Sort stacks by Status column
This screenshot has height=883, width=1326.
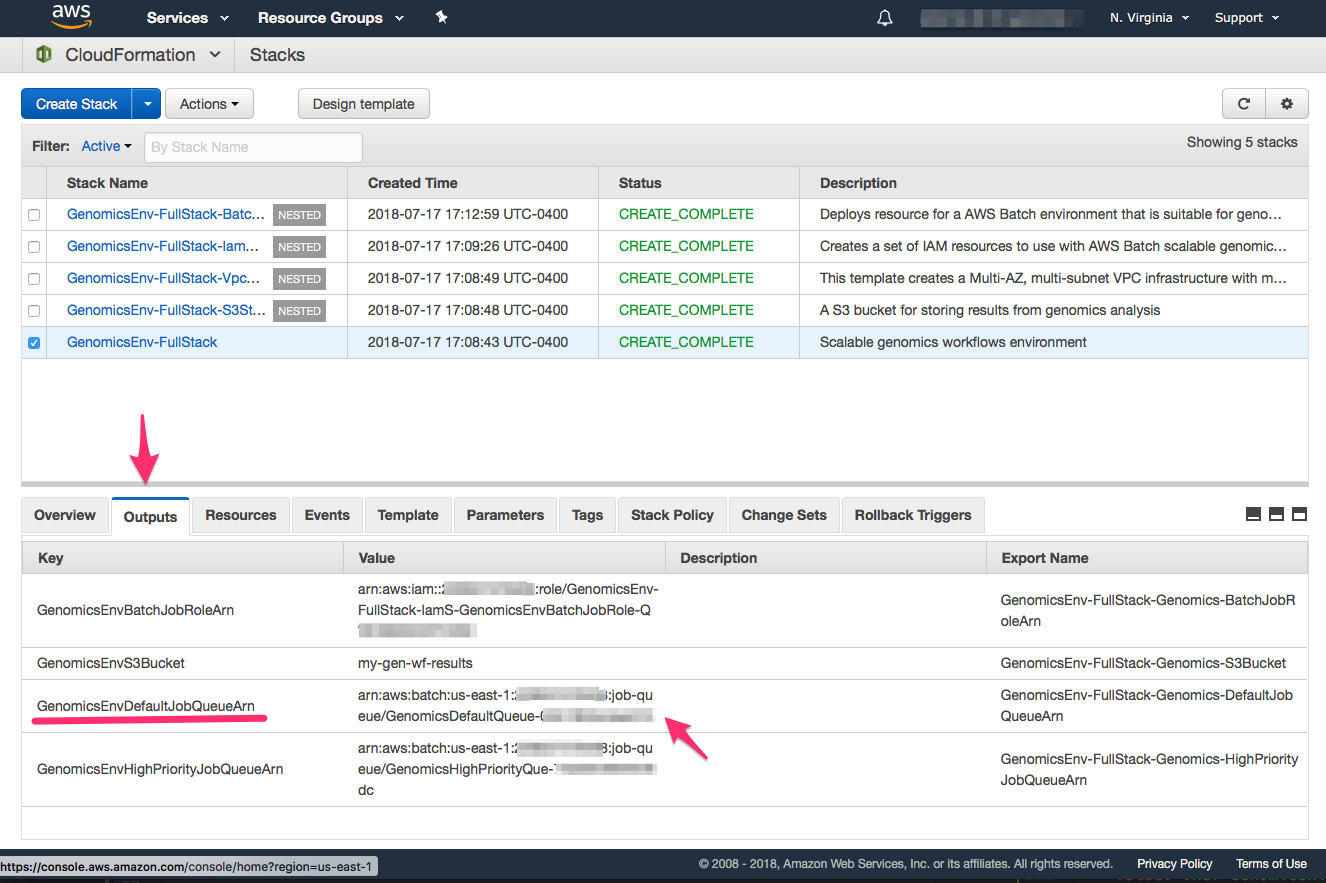pos(640,183)
